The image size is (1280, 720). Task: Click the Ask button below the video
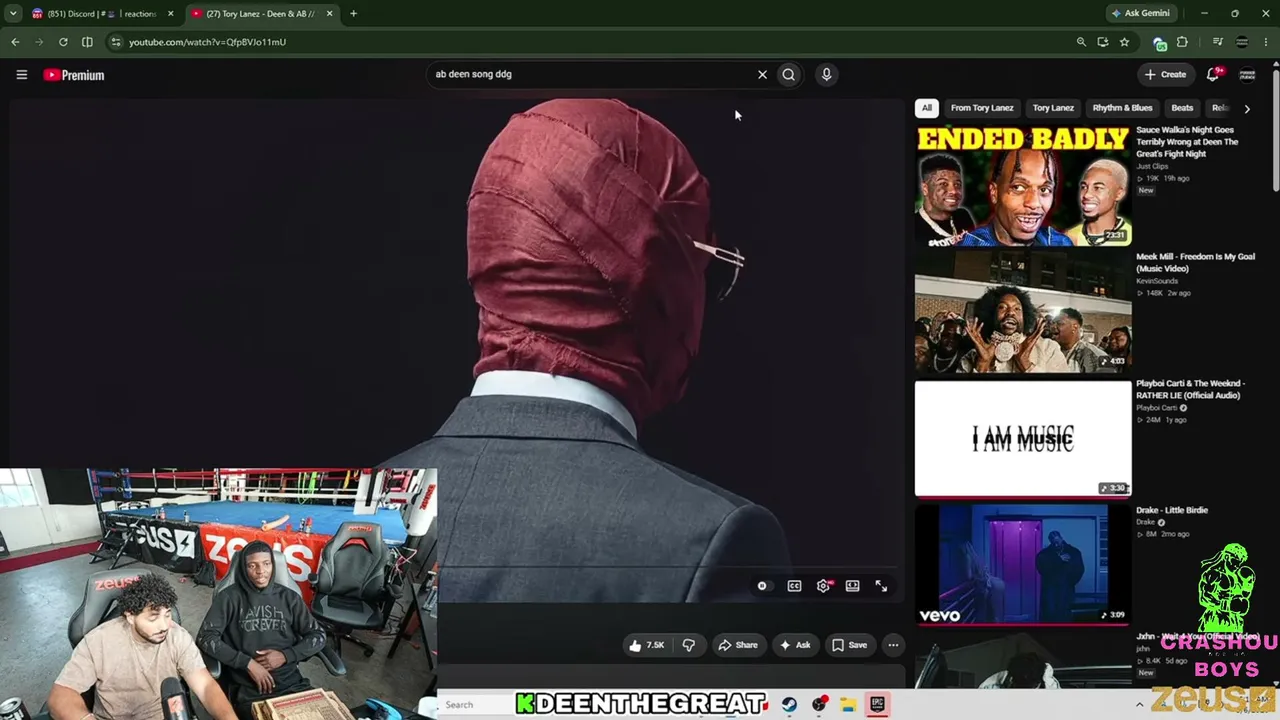795,645
